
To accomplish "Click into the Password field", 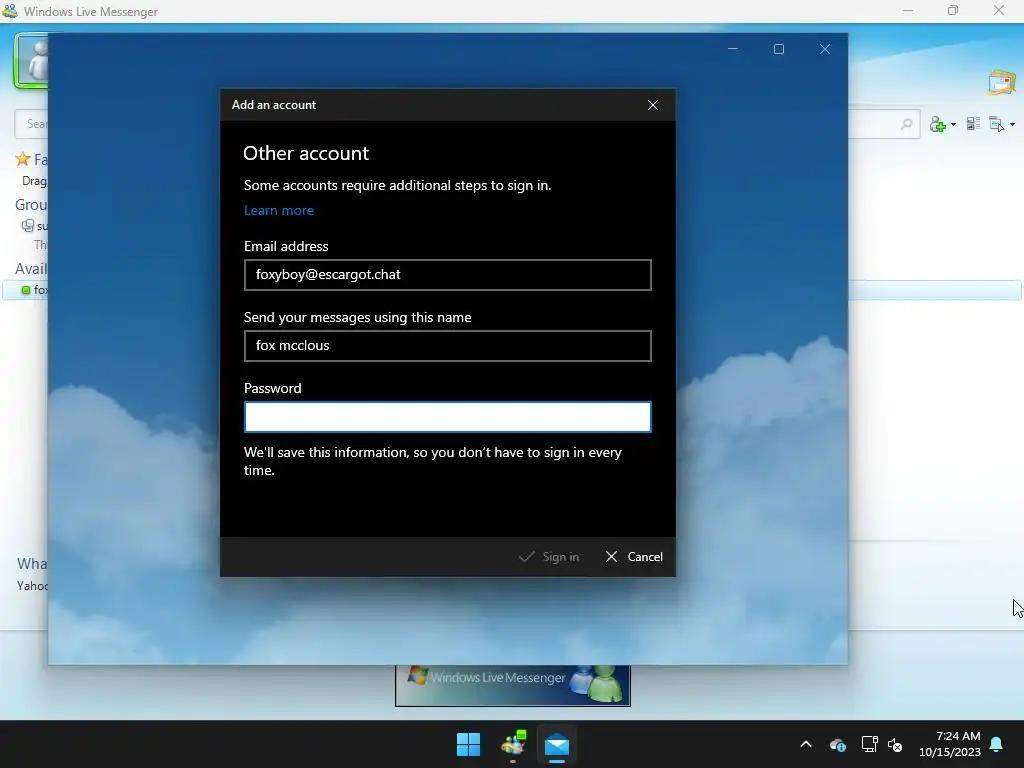I will [x=447, y=417].
